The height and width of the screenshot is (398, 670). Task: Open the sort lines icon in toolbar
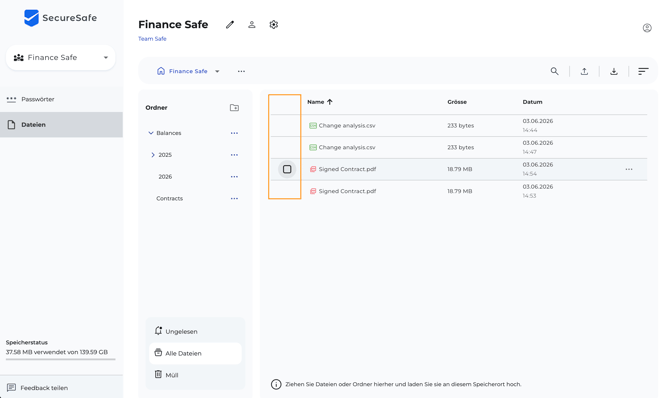coord(643,71)
